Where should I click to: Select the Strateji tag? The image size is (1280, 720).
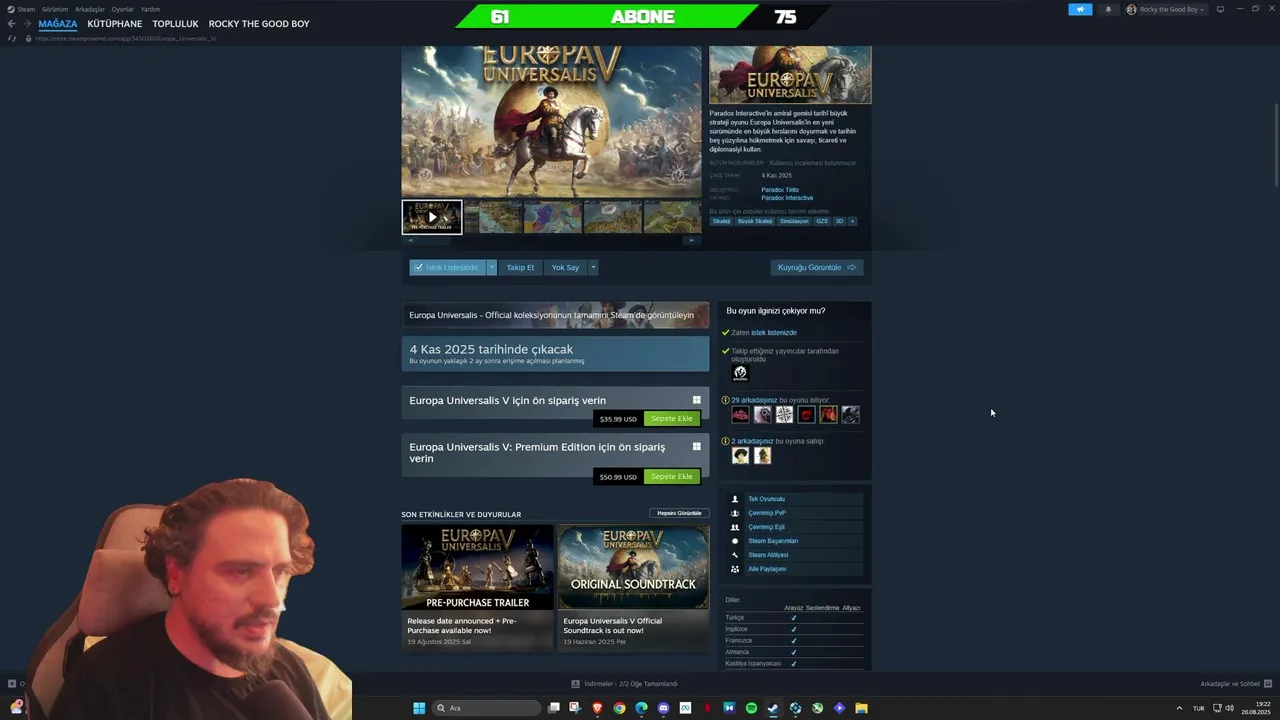pyautogui.click(x=721, y=221)
